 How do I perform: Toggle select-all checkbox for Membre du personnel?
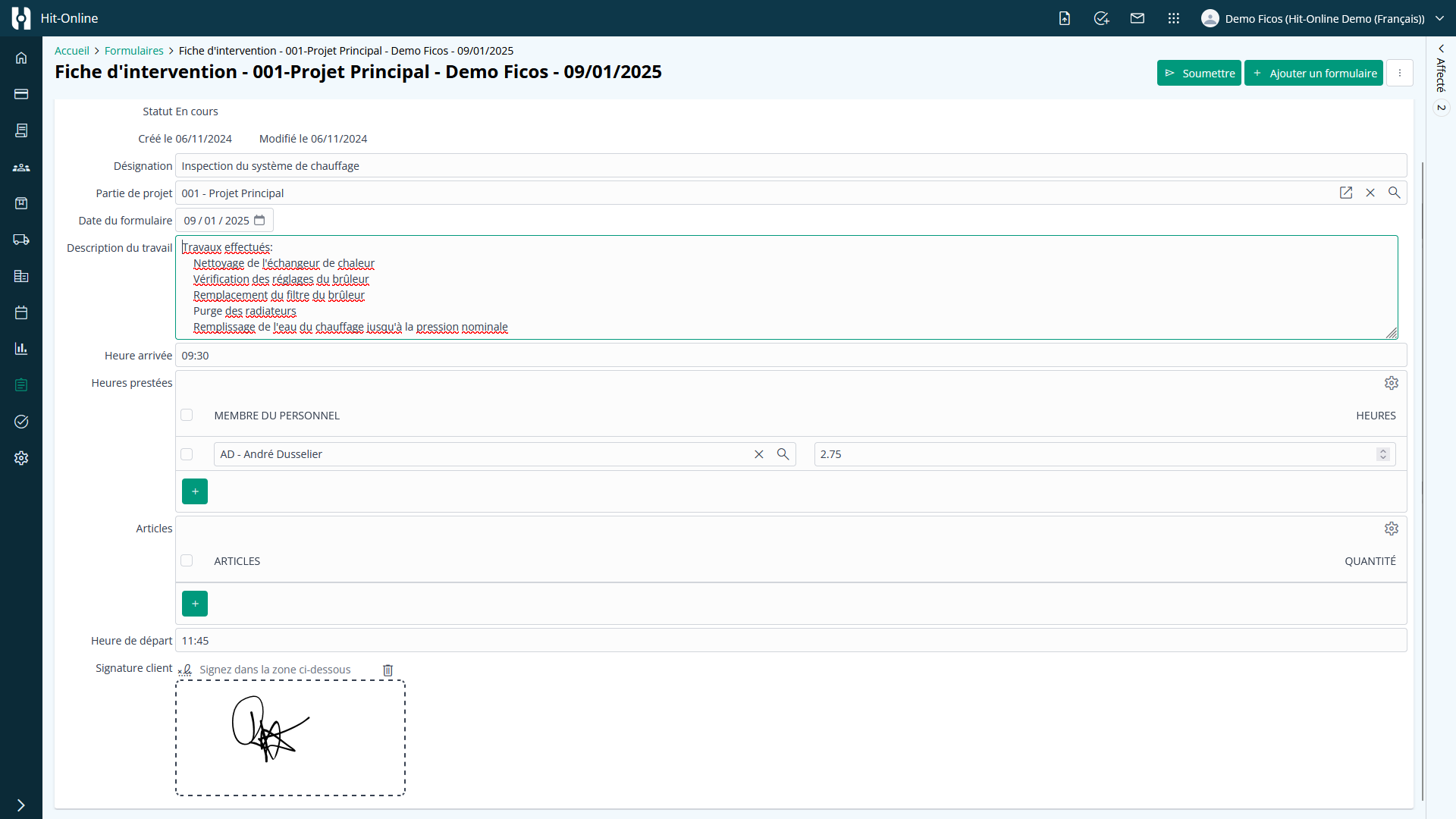pyautogui.click(x=187, y=415)
